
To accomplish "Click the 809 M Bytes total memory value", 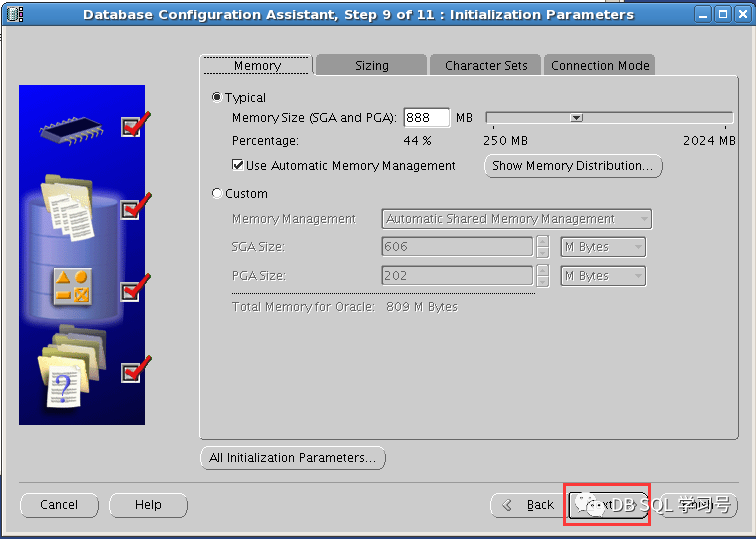I will click(422, 307).
